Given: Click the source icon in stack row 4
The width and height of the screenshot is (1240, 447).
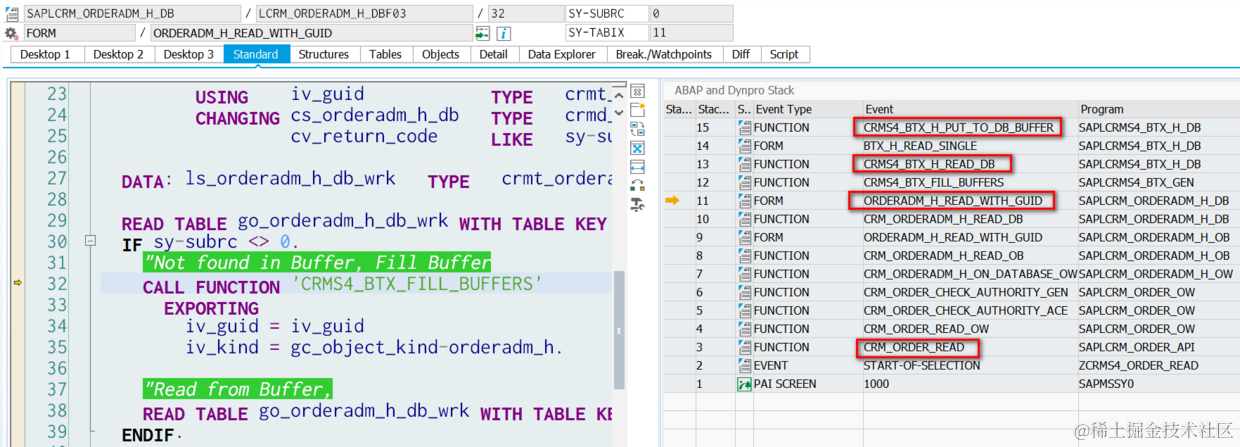Looking at the screenshot, I should tap(744, 328).
